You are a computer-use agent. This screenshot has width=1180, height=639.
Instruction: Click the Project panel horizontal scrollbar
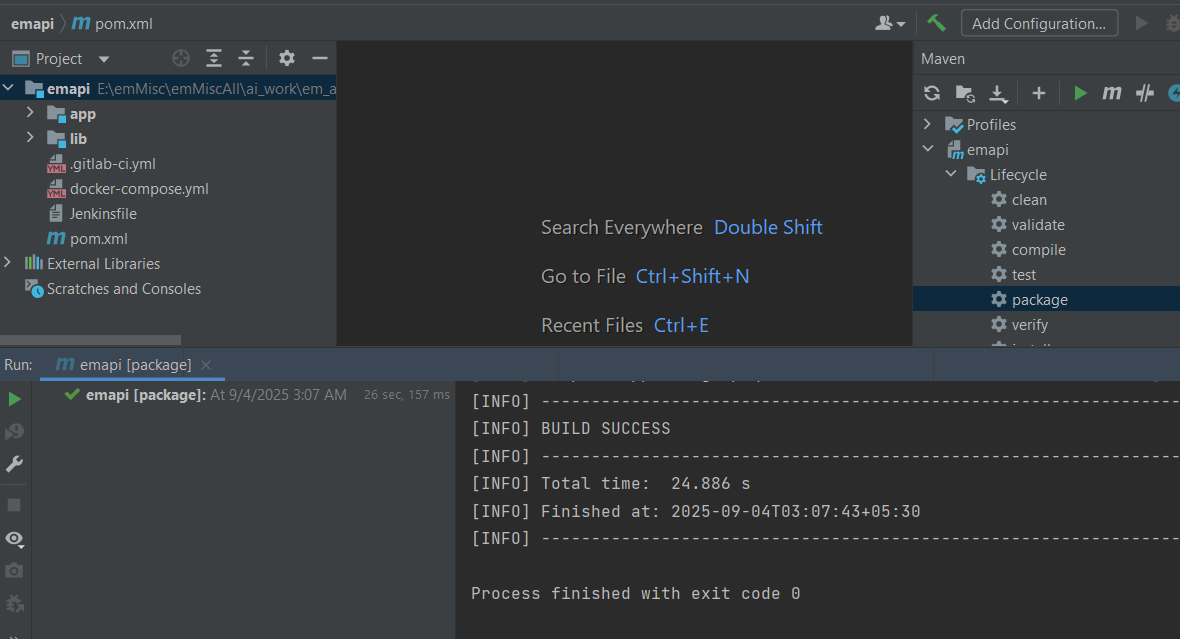click(x=90, y=340)
